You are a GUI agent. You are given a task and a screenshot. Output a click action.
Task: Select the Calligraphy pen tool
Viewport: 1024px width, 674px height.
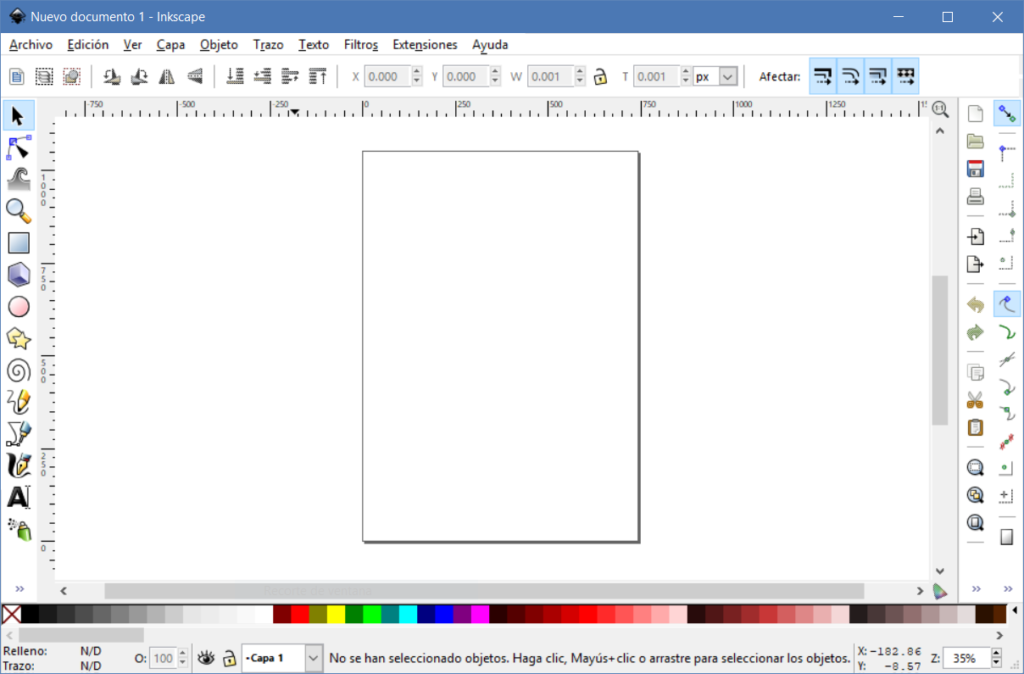tap(17, 465)
